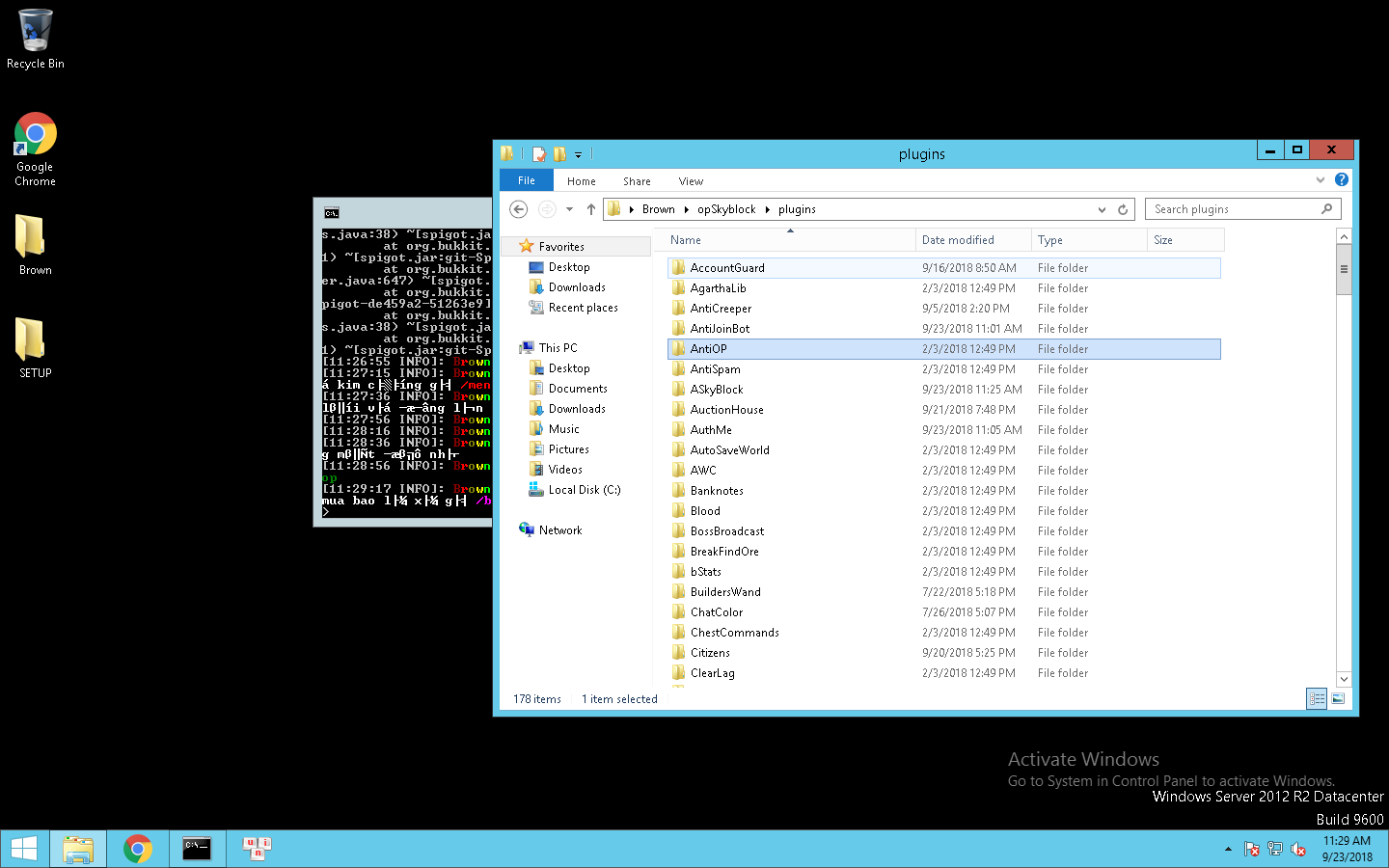Sort files by Date modified column
This screenshot has height=868, width=1389.
click(x=958, y=240)
